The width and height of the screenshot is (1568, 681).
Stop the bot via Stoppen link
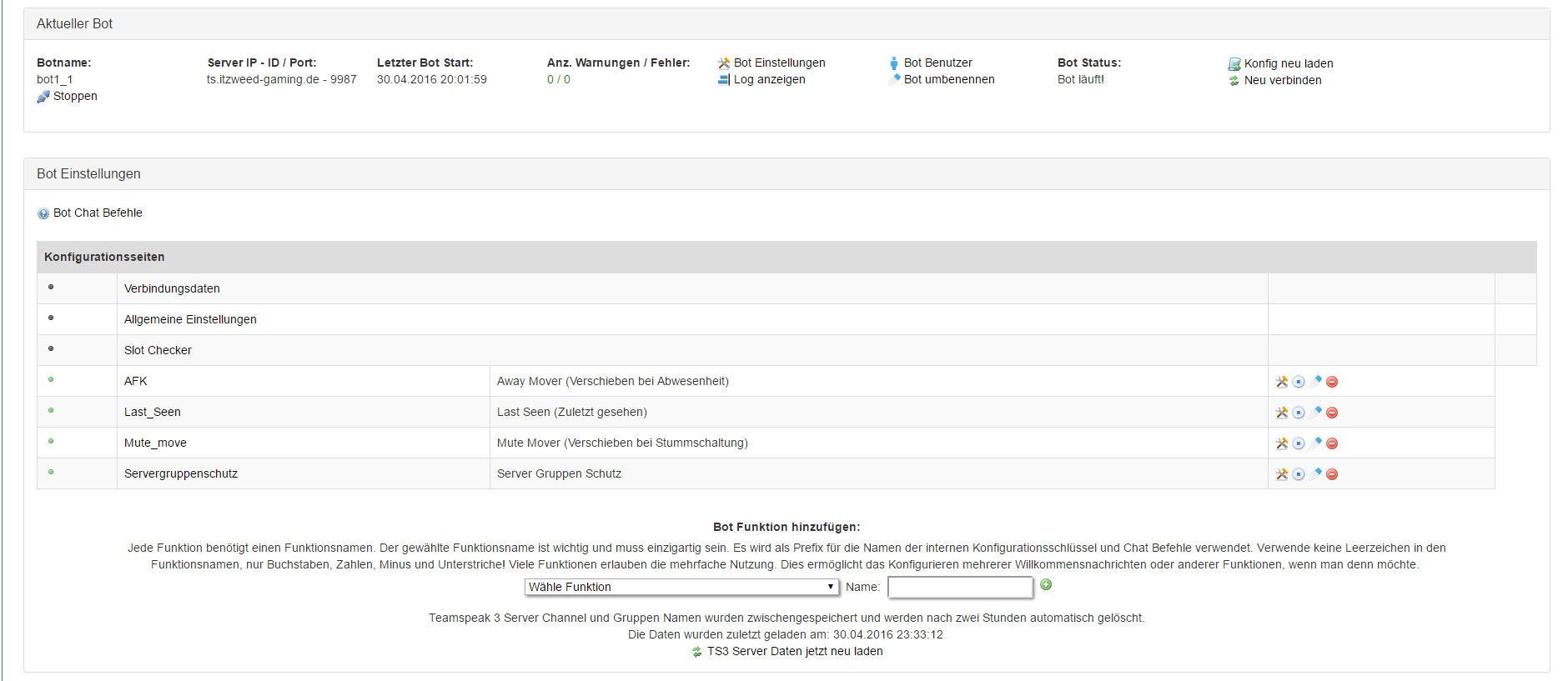74,96
